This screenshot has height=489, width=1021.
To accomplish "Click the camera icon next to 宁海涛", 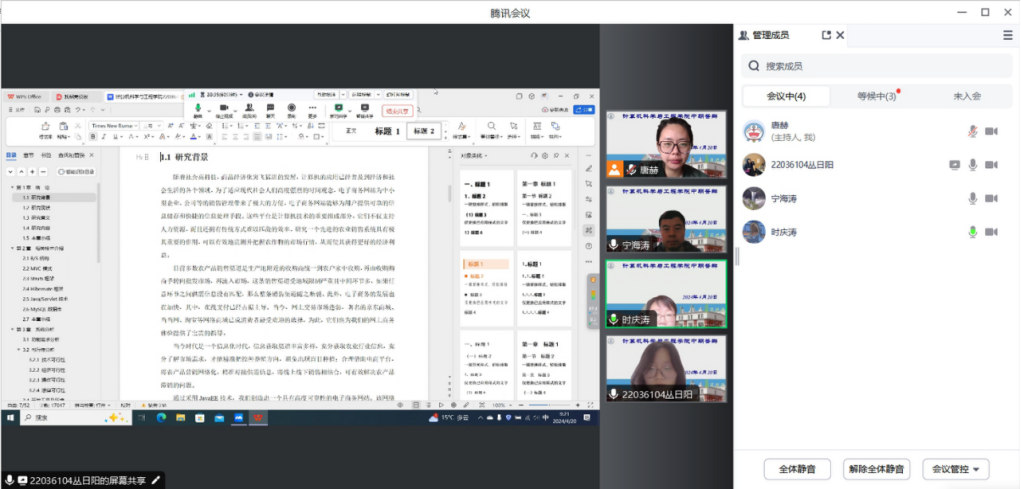I will tap(991, 198).
